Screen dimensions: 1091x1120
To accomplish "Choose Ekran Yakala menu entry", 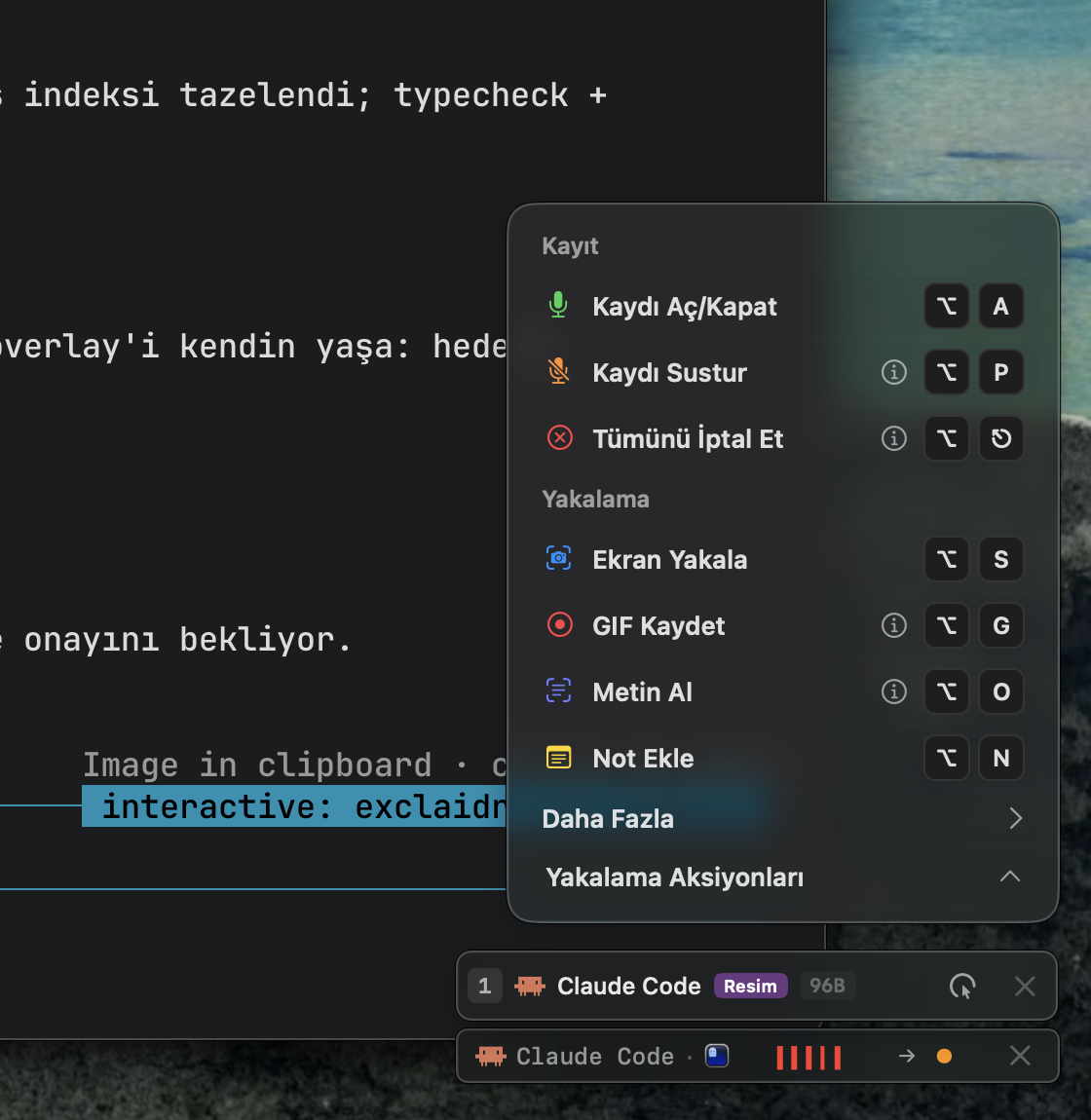I will point(783,559).
